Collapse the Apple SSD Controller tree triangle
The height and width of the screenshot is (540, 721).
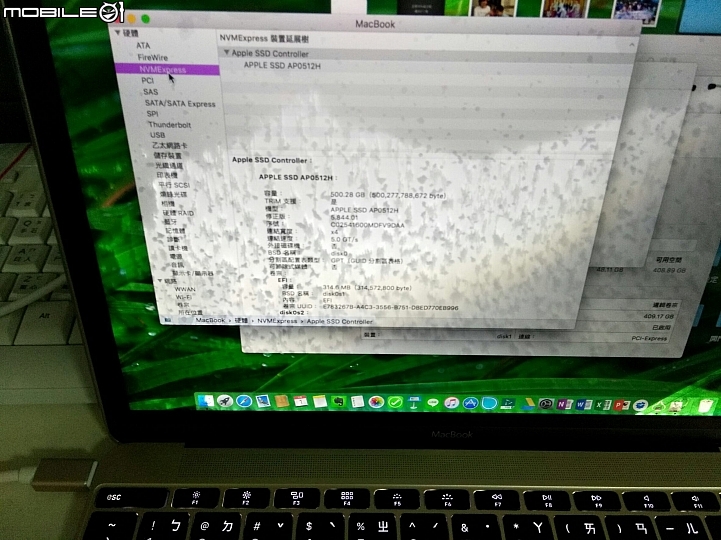[226, 53]
